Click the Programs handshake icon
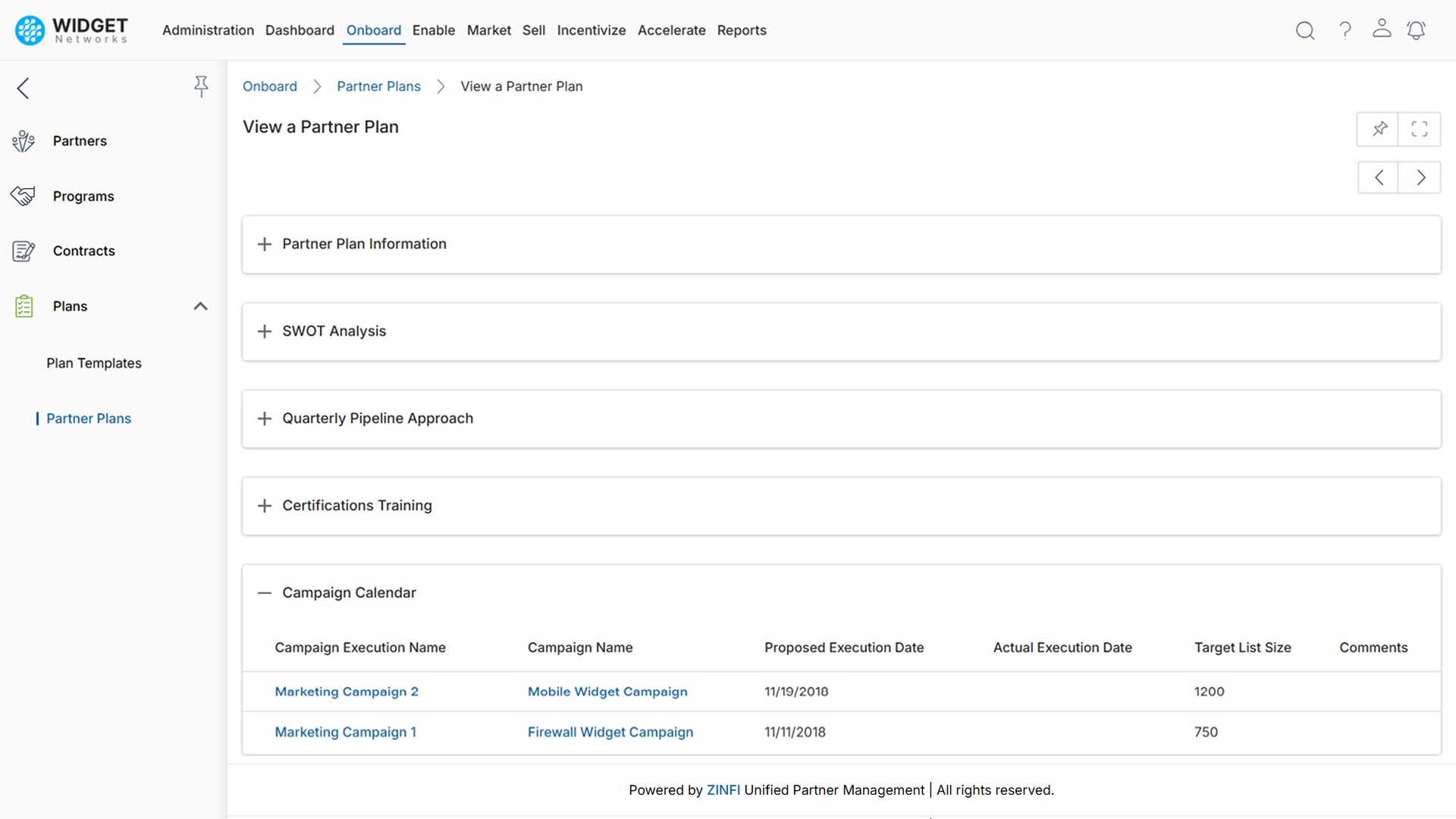The height and width of the screenshot is (819, 1456). coord(24,196)
